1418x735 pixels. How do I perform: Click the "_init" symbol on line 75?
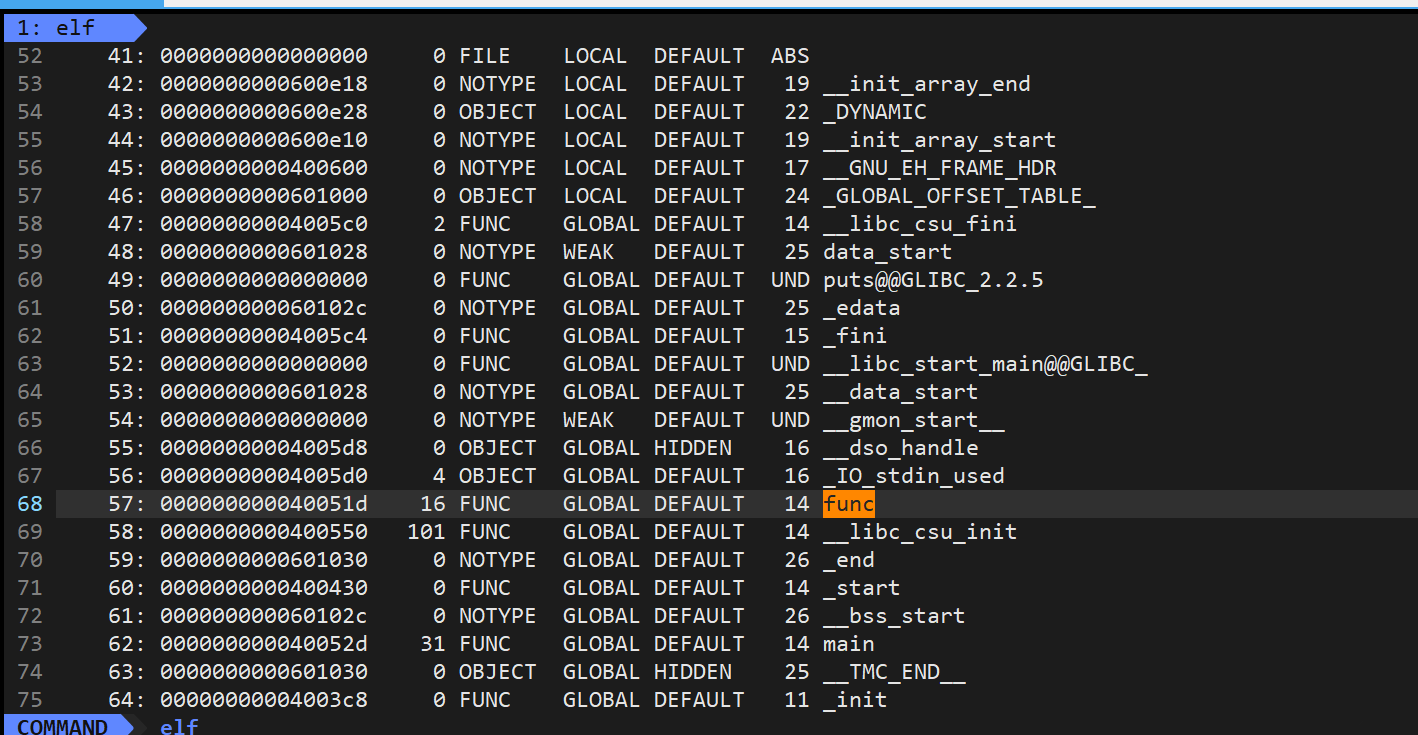855,700
